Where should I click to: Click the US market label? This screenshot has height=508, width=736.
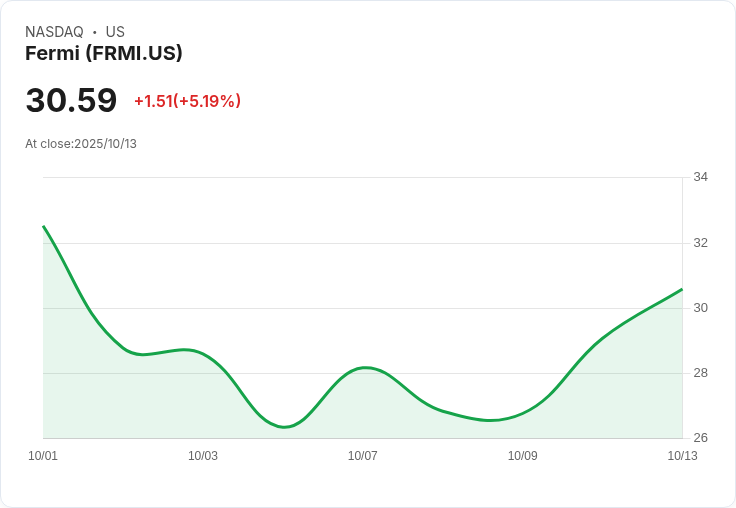pyautogui.click(x=115, y=32)
